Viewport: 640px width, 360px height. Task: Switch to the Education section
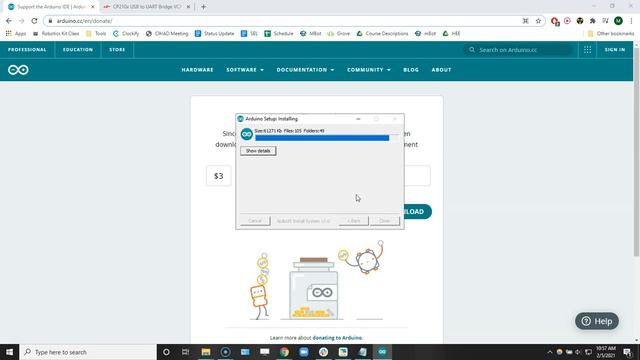tap(78, 50)
